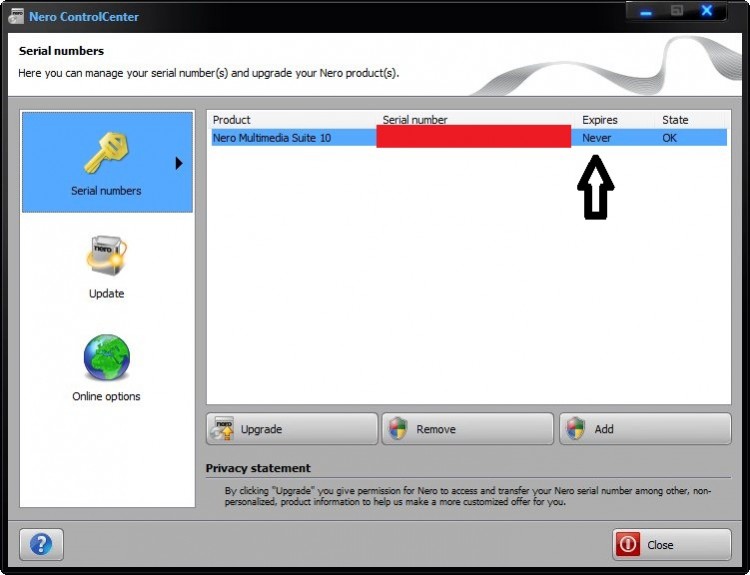Click the Remove button
The height and width of the screenshot is (575, 750).
coord(467,429)
